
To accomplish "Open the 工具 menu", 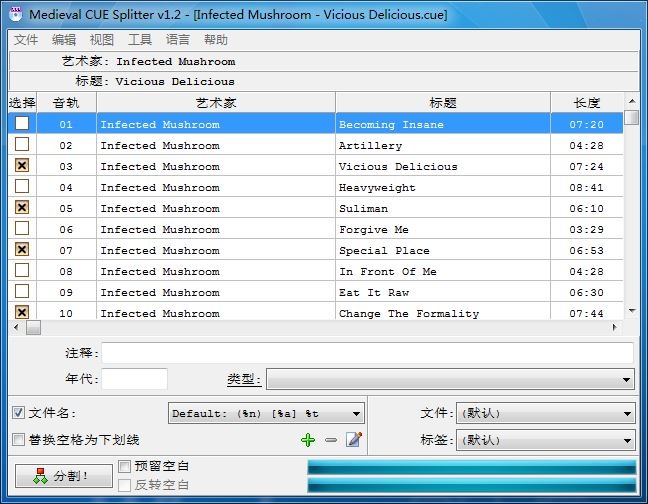I will pos(140,40).
